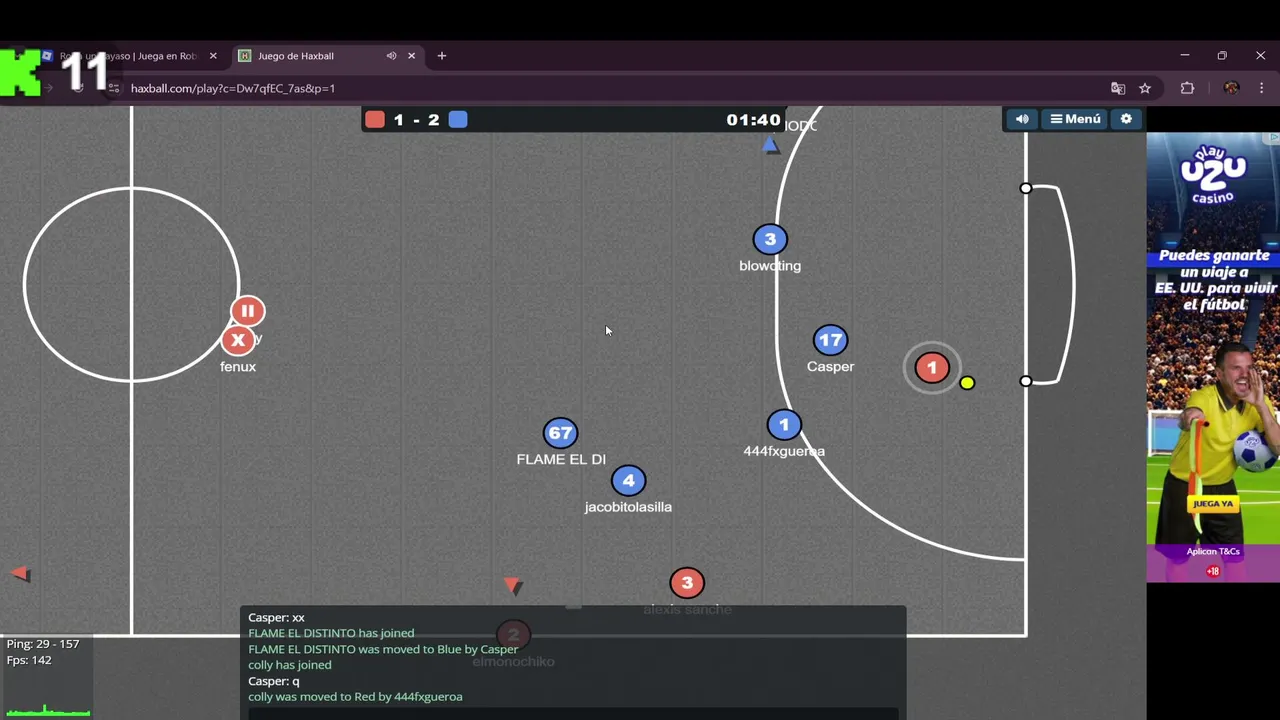Open Haxball settings gear icon
Image resolution: width=1280 pixels, height=720 pixels.
point(1126,119)
